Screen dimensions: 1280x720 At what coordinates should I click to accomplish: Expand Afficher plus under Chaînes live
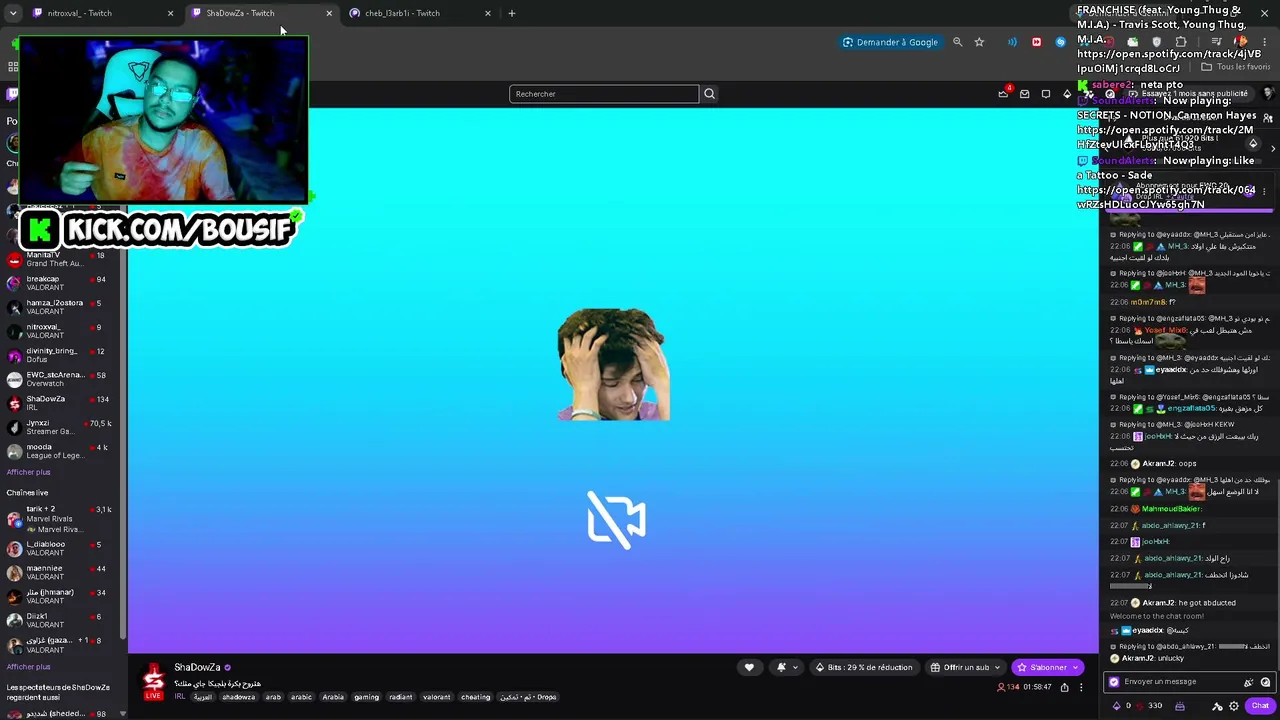pyautogui.click(x=28, y=667)
